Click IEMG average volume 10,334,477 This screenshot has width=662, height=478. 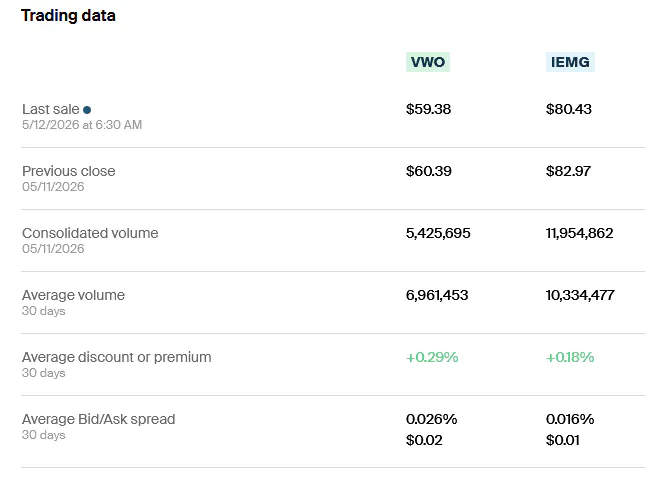pos(580,295)
